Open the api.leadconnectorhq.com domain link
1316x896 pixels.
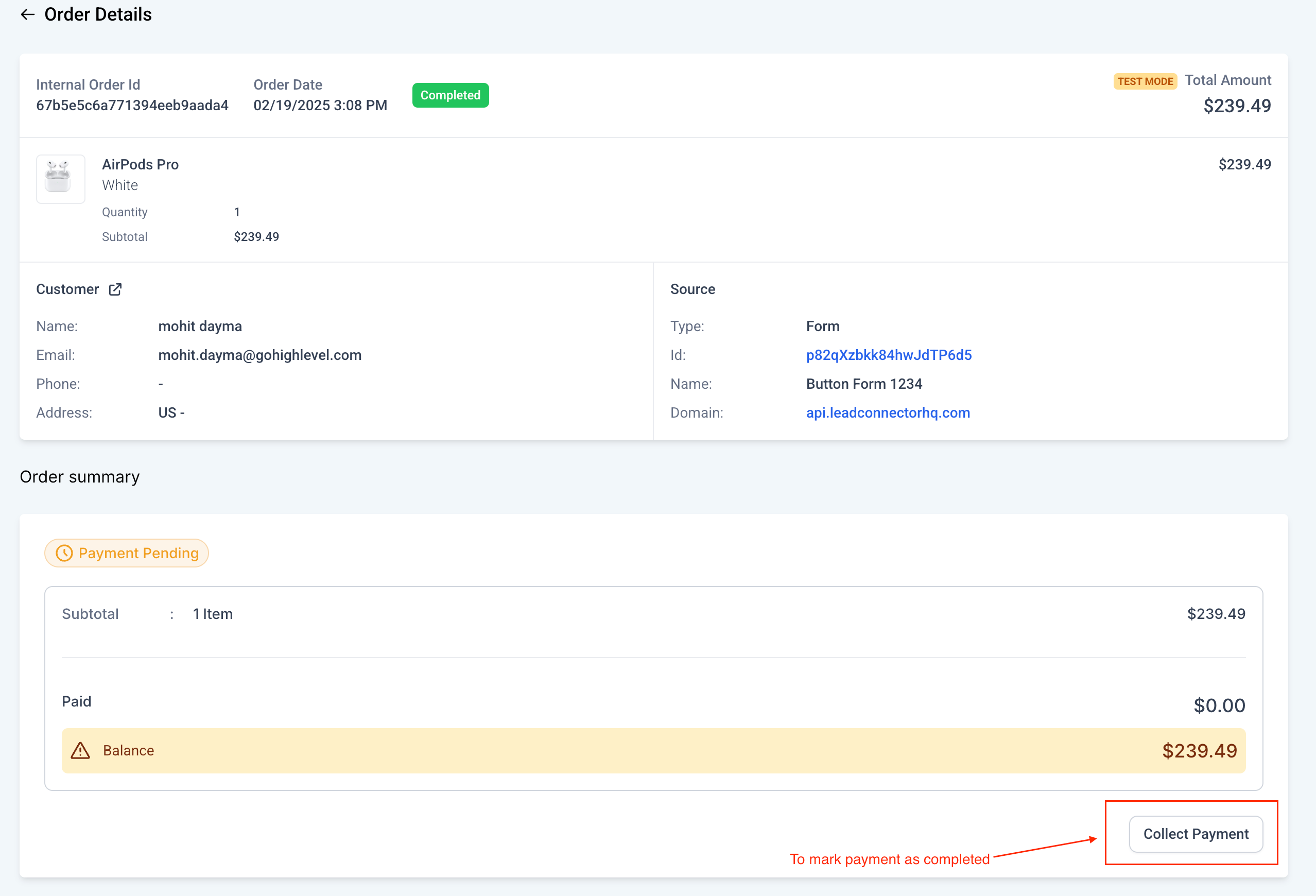click(x=887, y=413)
